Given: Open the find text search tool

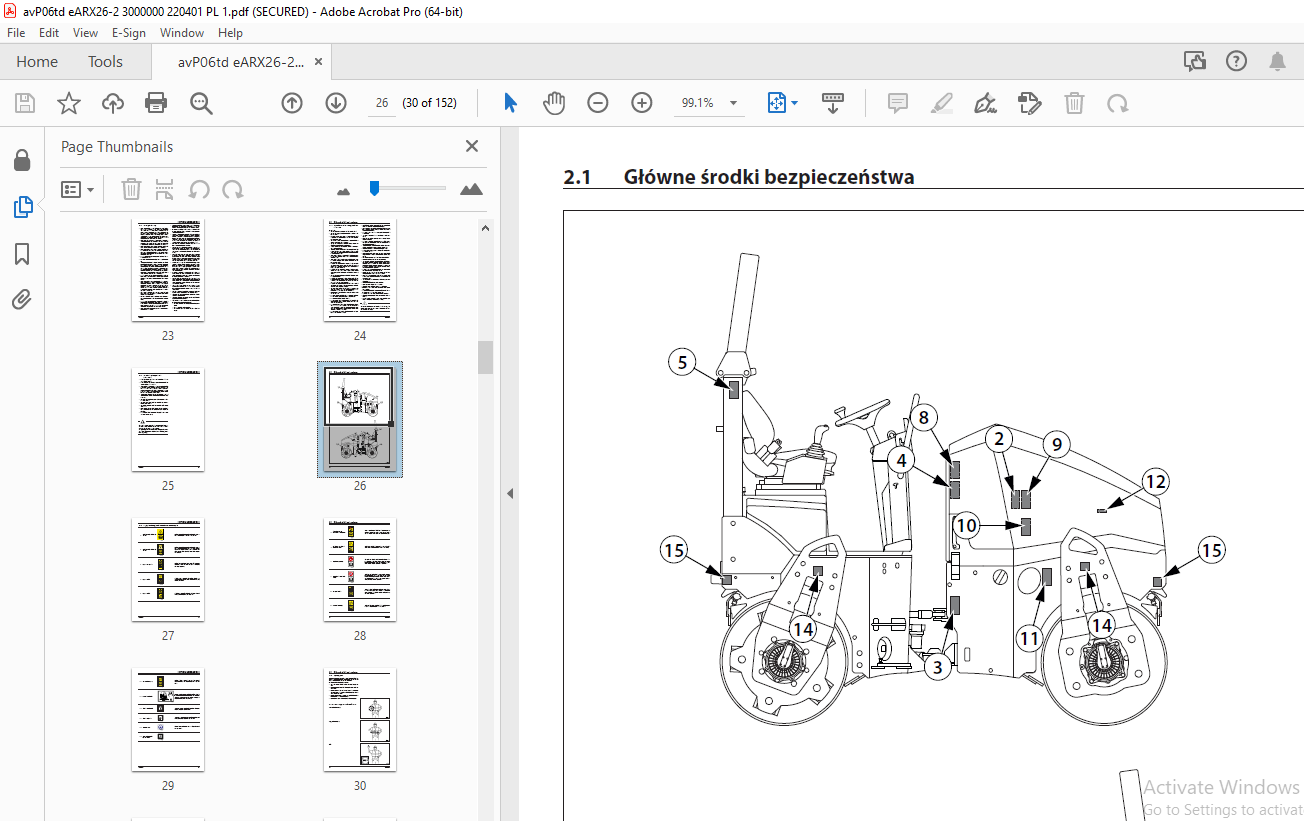Looking at the screenshot, I should click(x=201, y=103).
